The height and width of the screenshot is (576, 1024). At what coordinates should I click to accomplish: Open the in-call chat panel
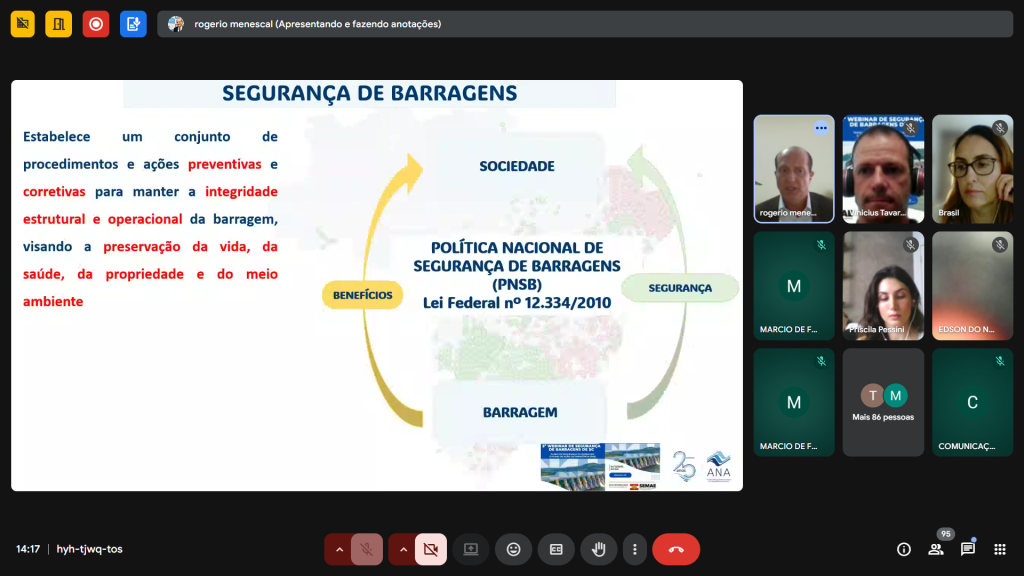coord(968,549)
